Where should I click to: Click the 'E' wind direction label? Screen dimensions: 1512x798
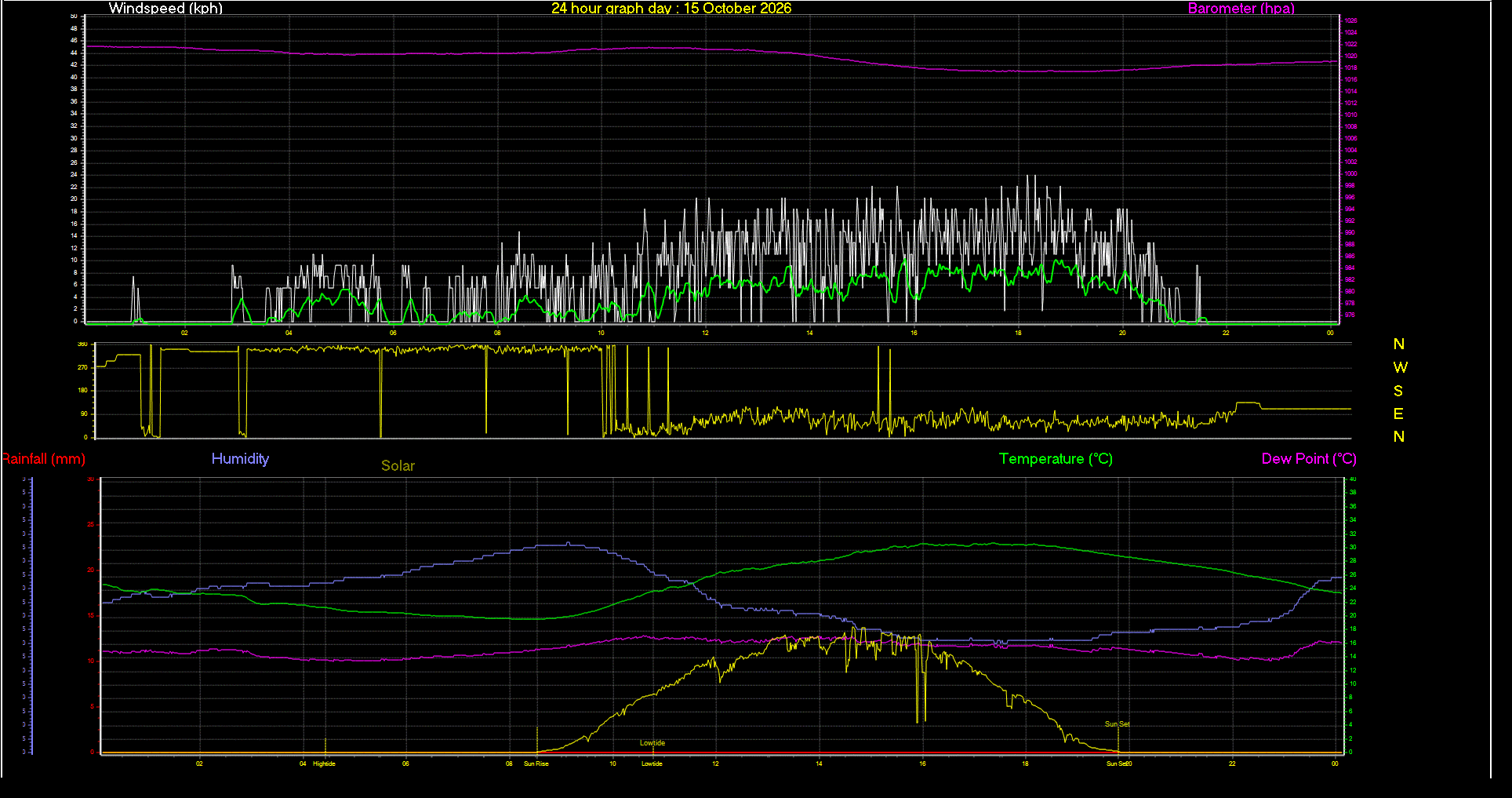tap(1398, 414)
